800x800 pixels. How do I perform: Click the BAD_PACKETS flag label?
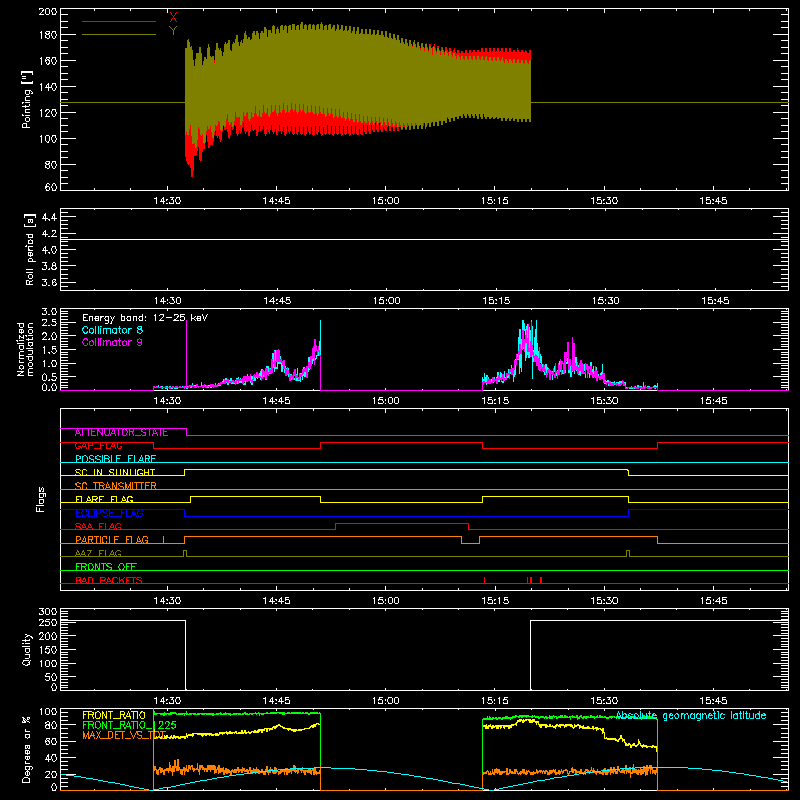[x=109, y=581]
